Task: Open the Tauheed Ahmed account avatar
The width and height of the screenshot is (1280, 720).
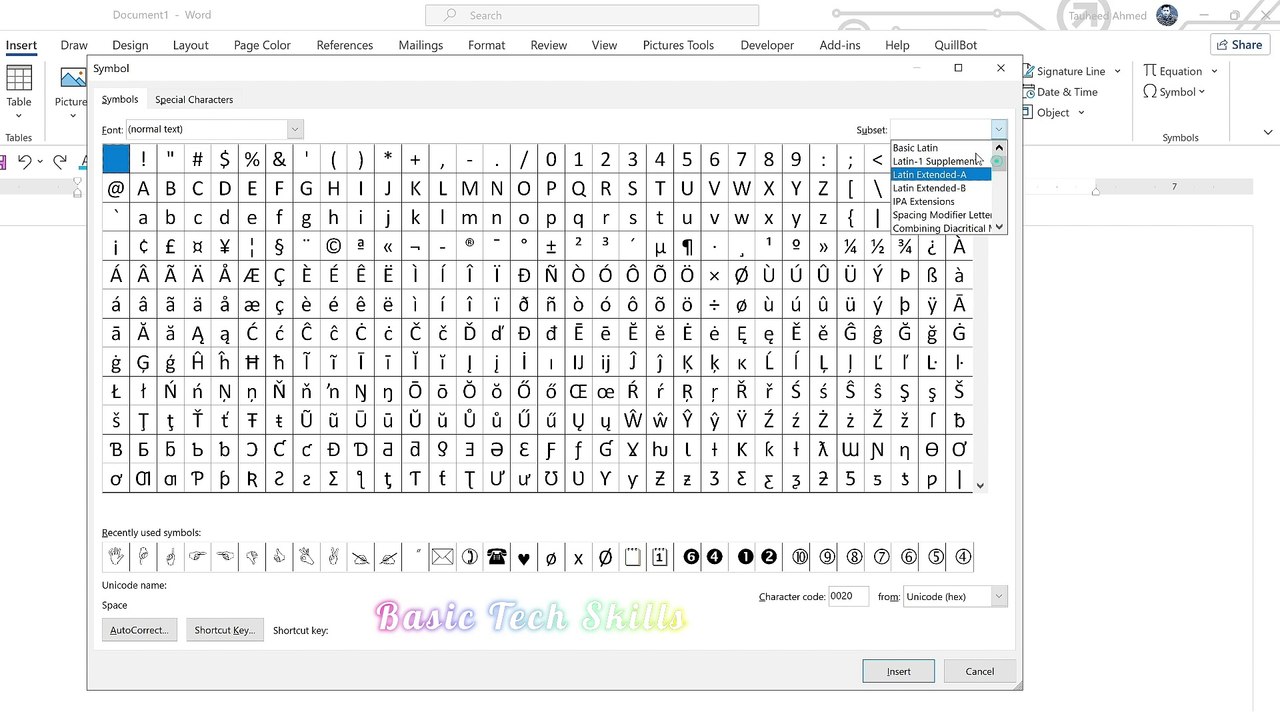Action: (1167, 15)
